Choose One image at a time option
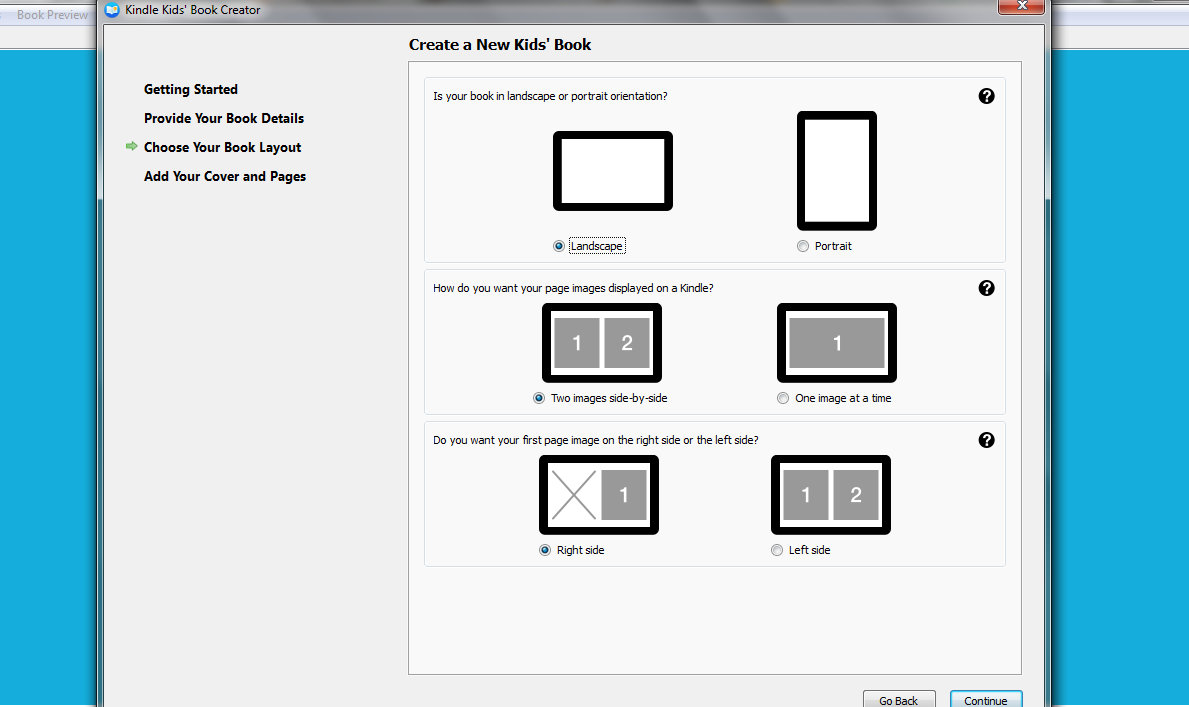 pos(783,398)
